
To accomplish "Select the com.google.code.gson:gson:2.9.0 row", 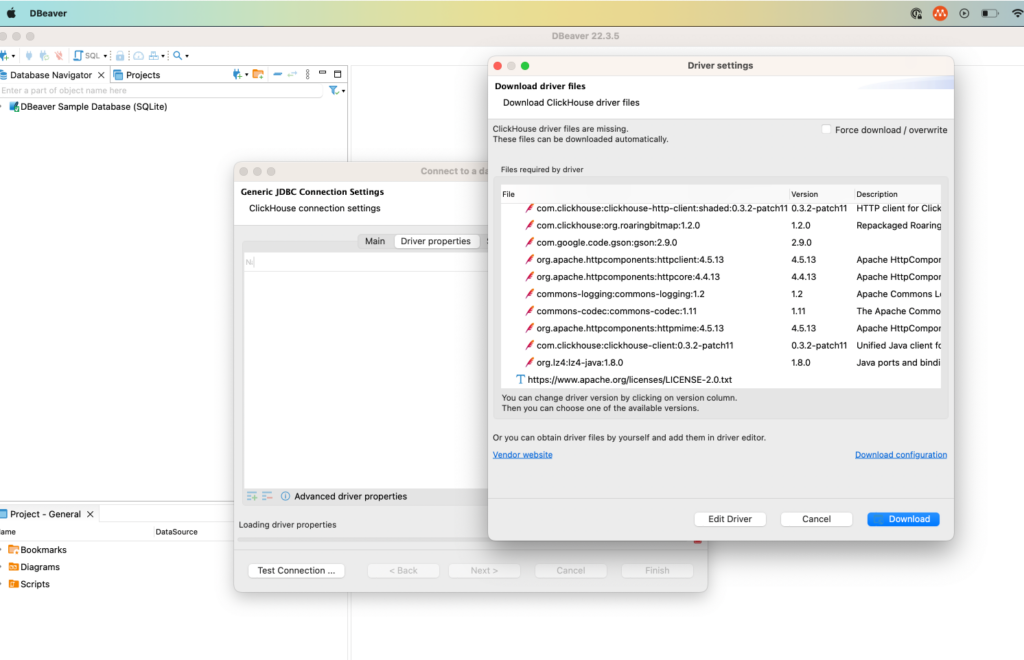I will point(721,242).
